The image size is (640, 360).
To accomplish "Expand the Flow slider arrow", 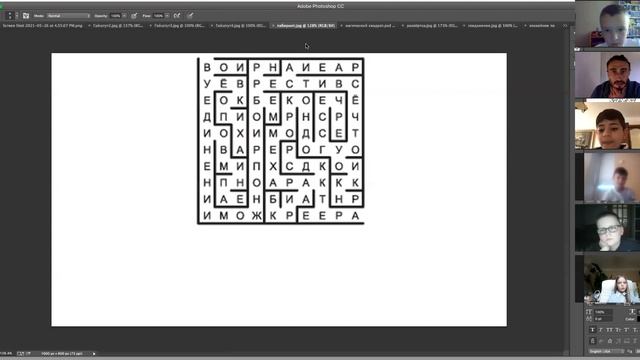I will pyautogui.click(x=167, y=16).
